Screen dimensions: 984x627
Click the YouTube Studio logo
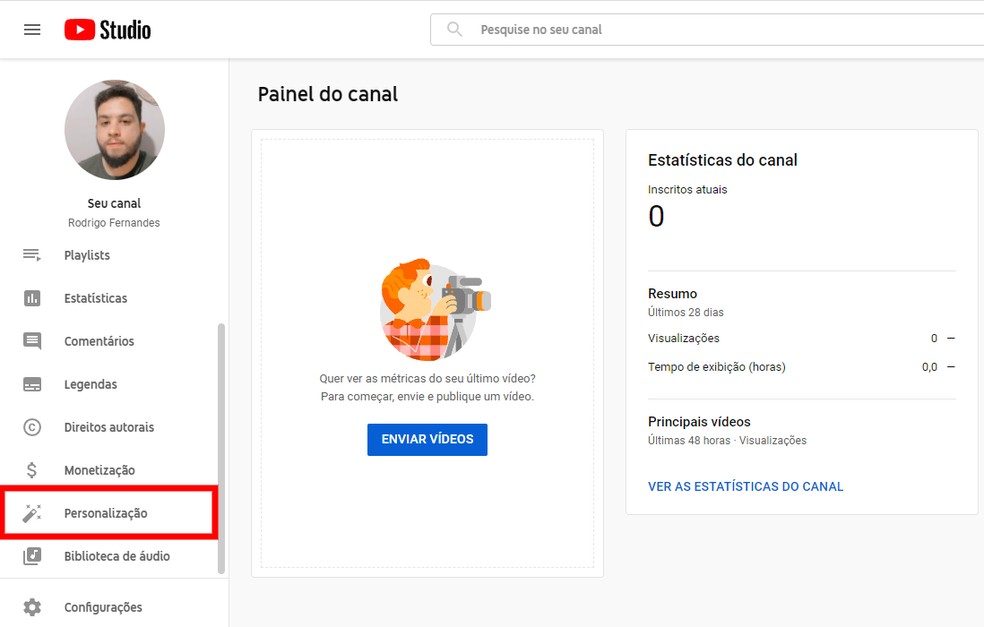[x=107, y=29]
